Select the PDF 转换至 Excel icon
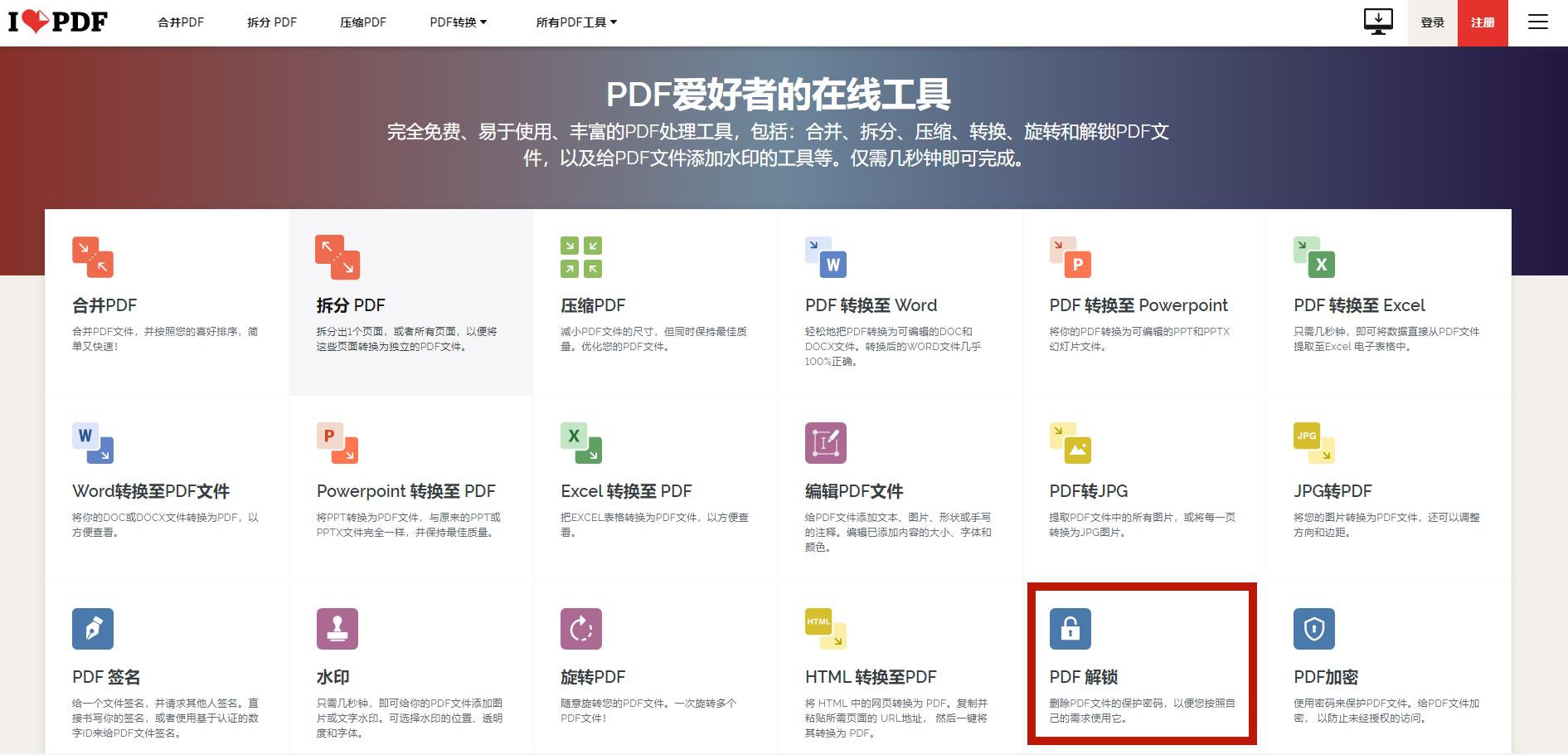This screenshot has height=755, width=1568. 1314,260
